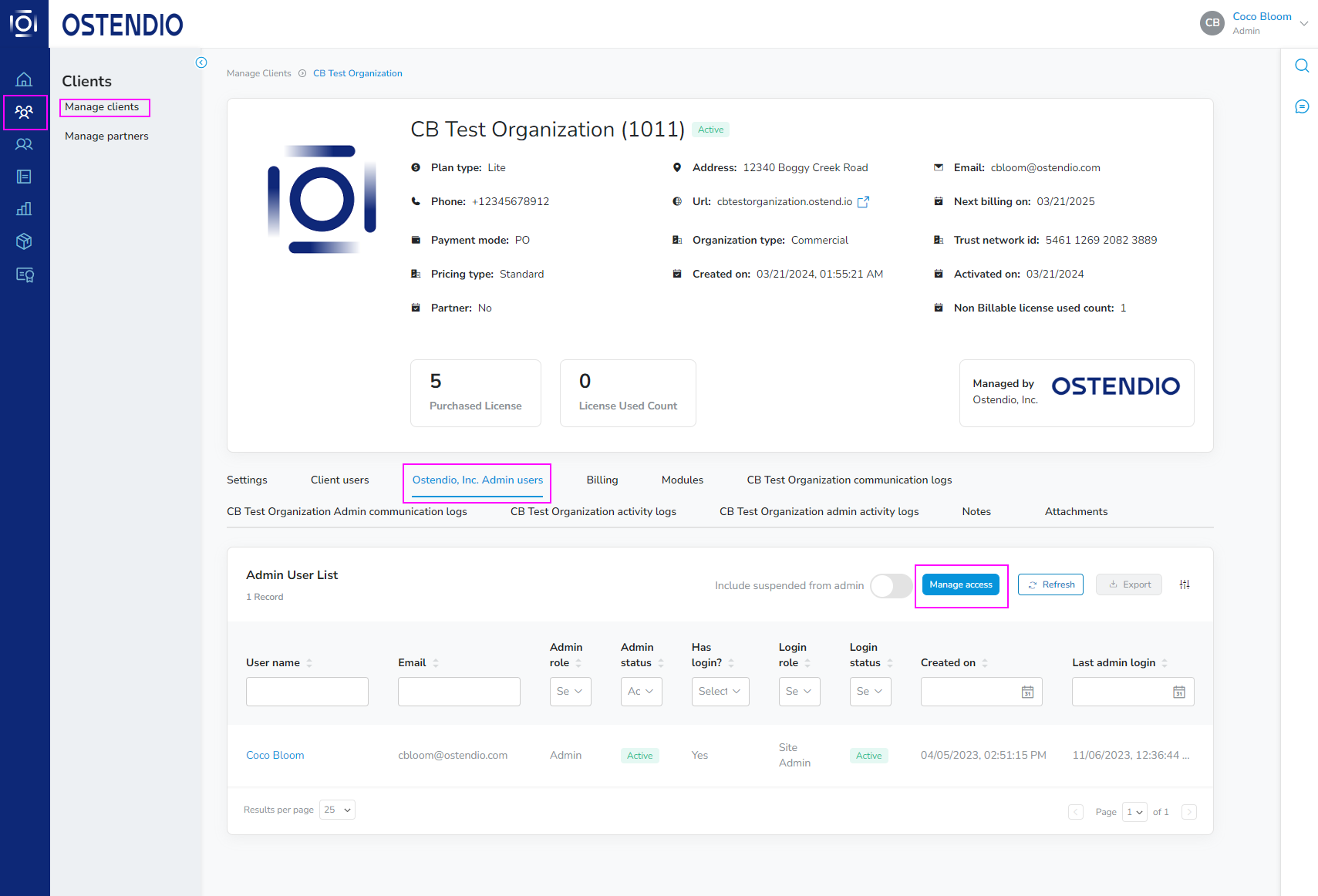Viewport: 1318px width, 896px height.
Task: Open the chat icon on right panel
Action: pos(1302,106)
